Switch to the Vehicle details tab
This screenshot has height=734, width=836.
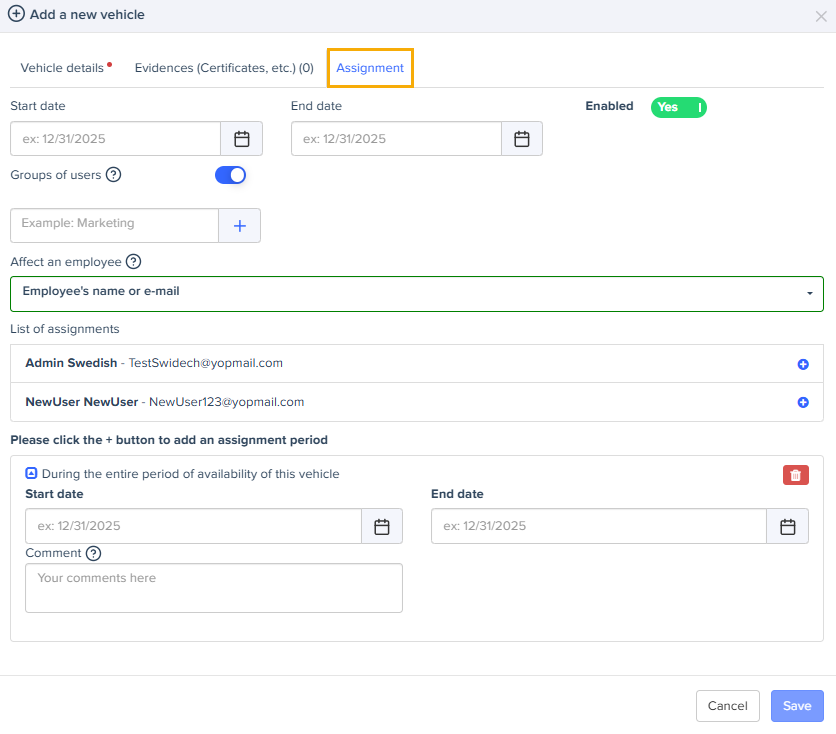62,68
